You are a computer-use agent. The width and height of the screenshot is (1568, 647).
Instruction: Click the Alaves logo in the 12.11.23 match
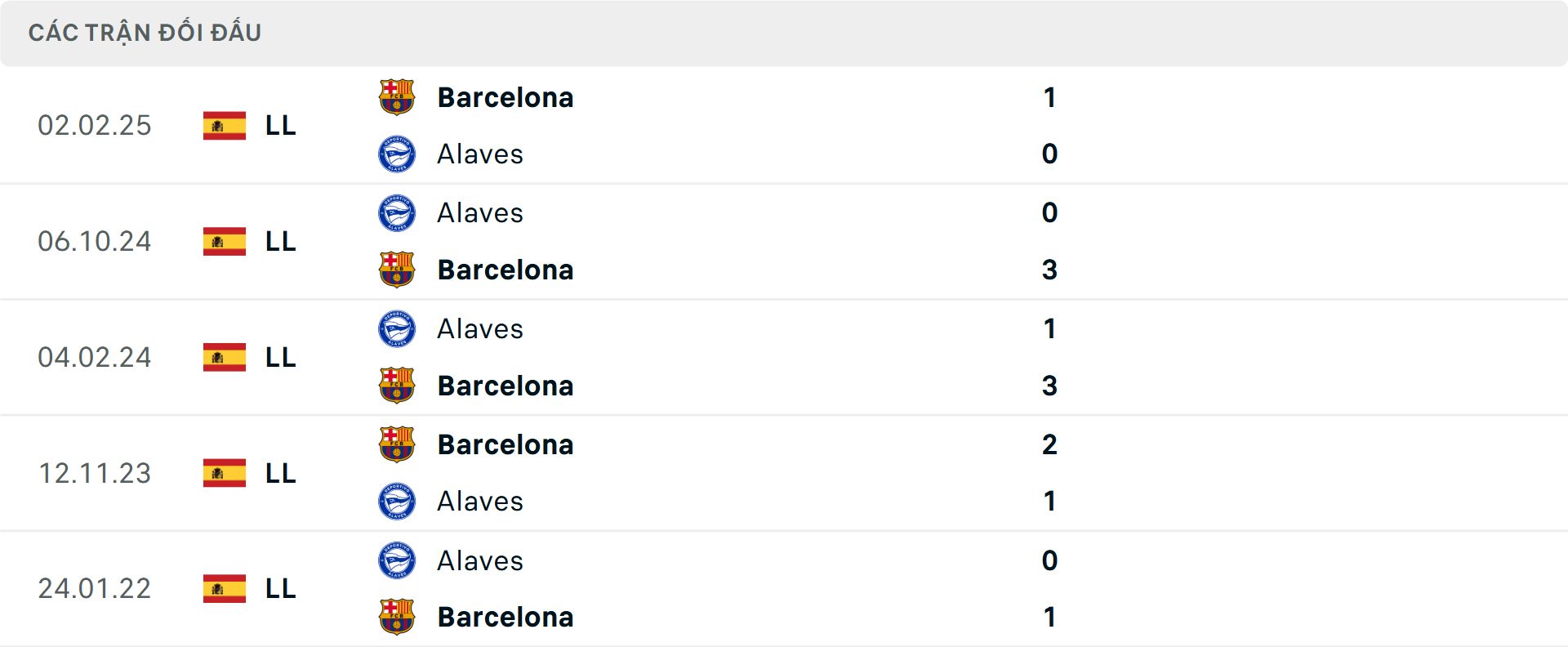397,502
